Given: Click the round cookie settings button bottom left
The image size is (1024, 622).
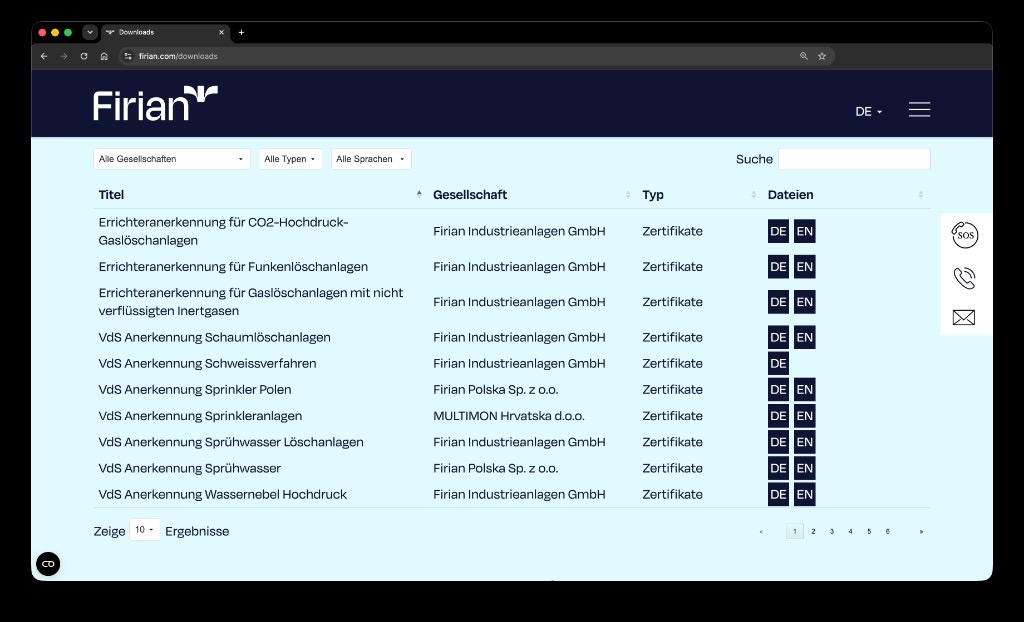Looking at the screenshot, I should (x=48, y=564).
